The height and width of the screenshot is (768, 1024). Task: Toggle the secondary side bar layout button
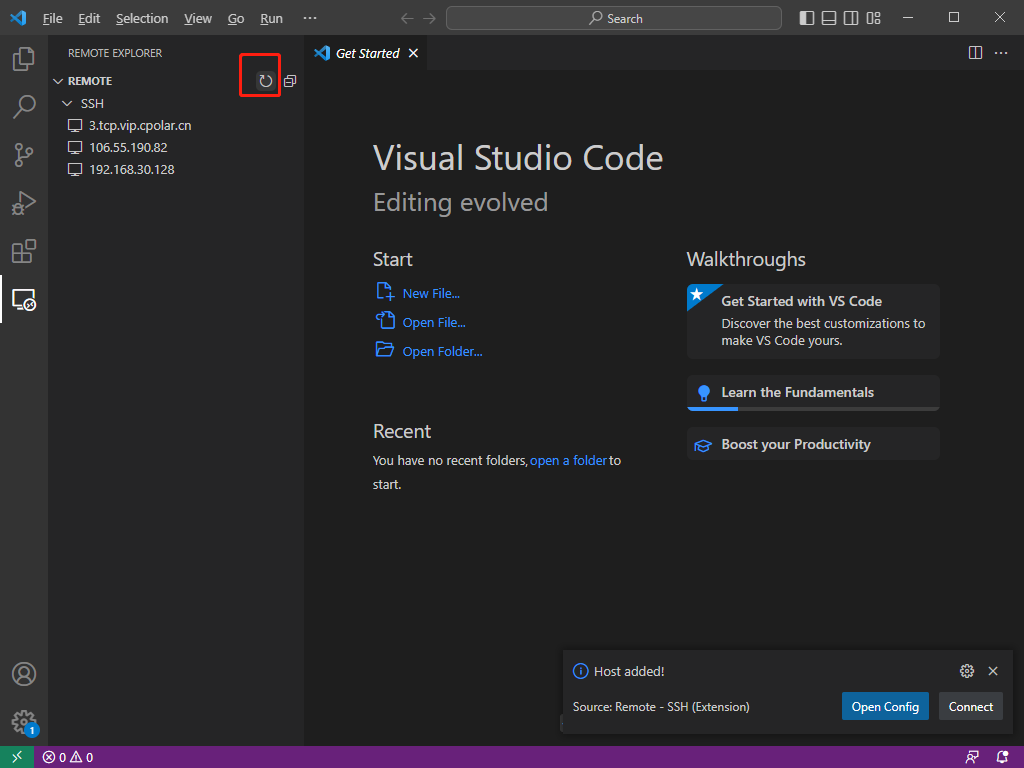pos(851,18)
